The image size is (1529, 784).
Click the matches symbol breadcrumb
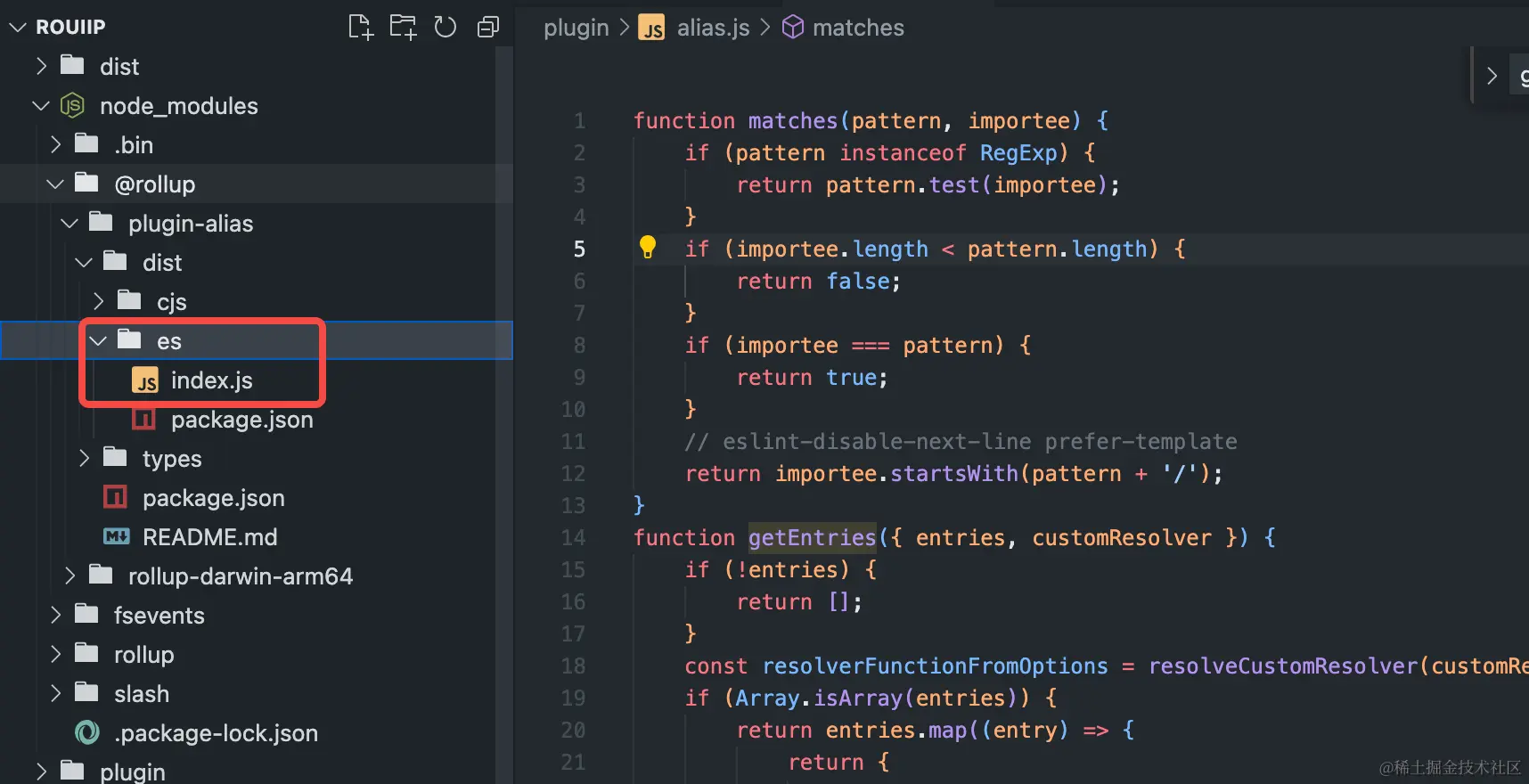[858, 28]
